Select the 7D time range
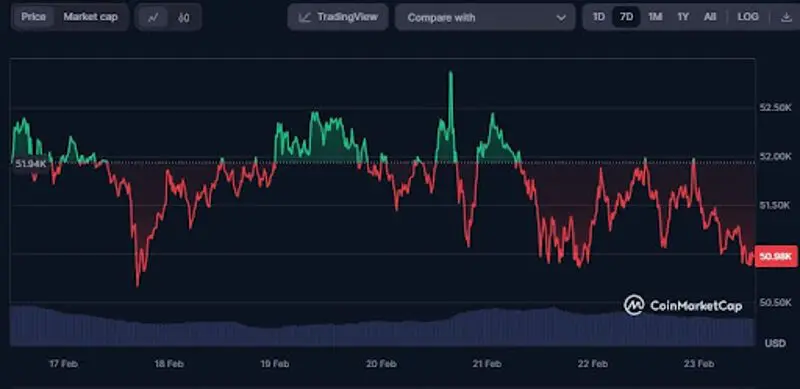Screen dimensions: 800x389 click(626, 17)
